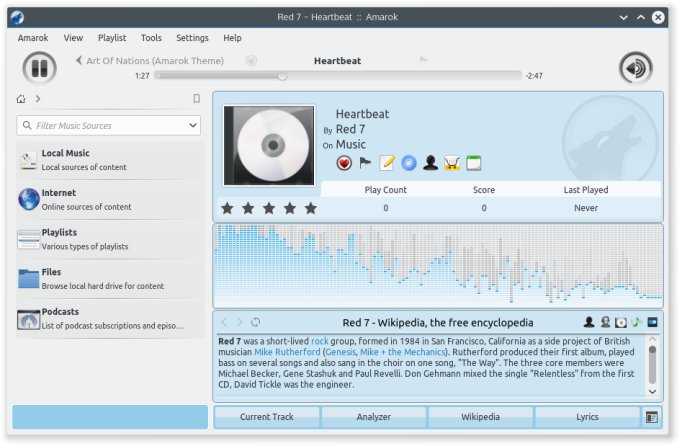Open the Podcasts category
The width and height of the screenshot is (680, 446).
110,318
